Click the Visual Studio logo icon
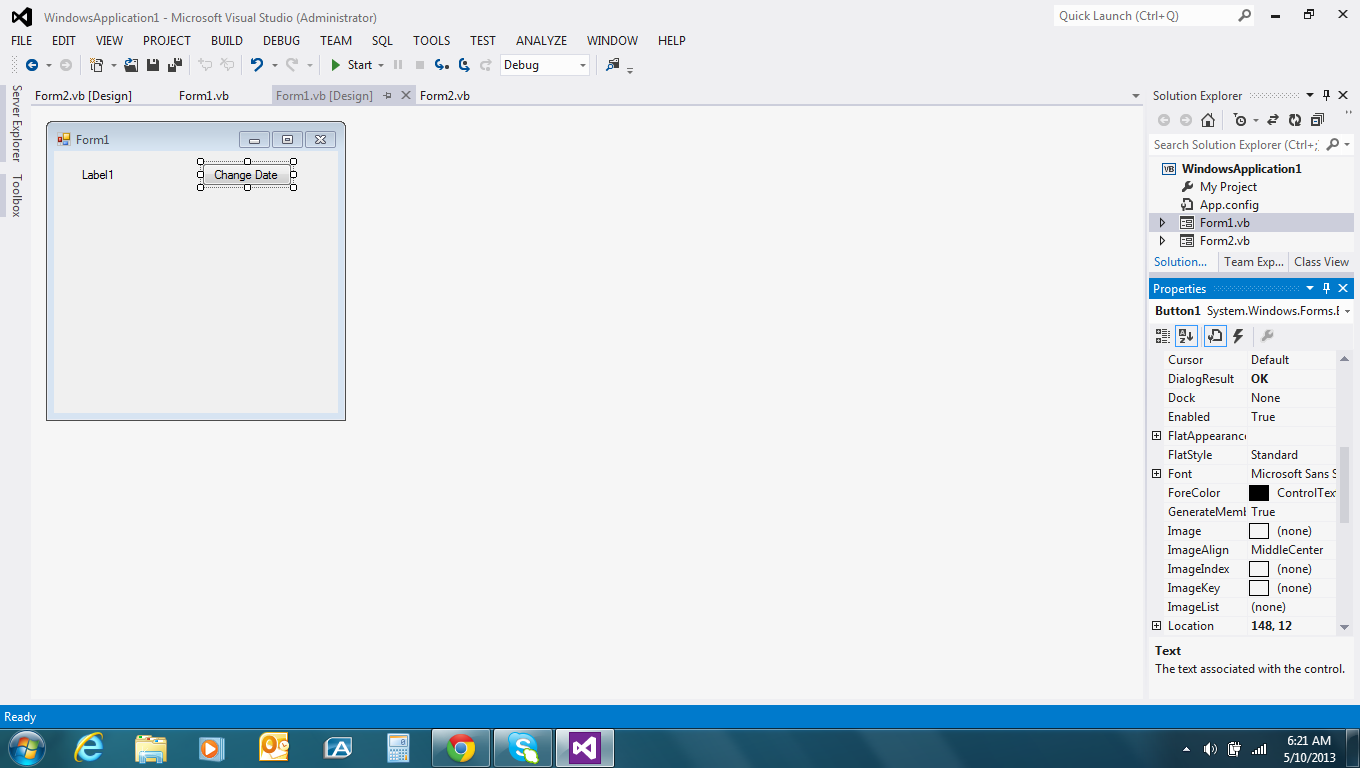The height and width of the screenshot is (768, 1360). point(21,17)
